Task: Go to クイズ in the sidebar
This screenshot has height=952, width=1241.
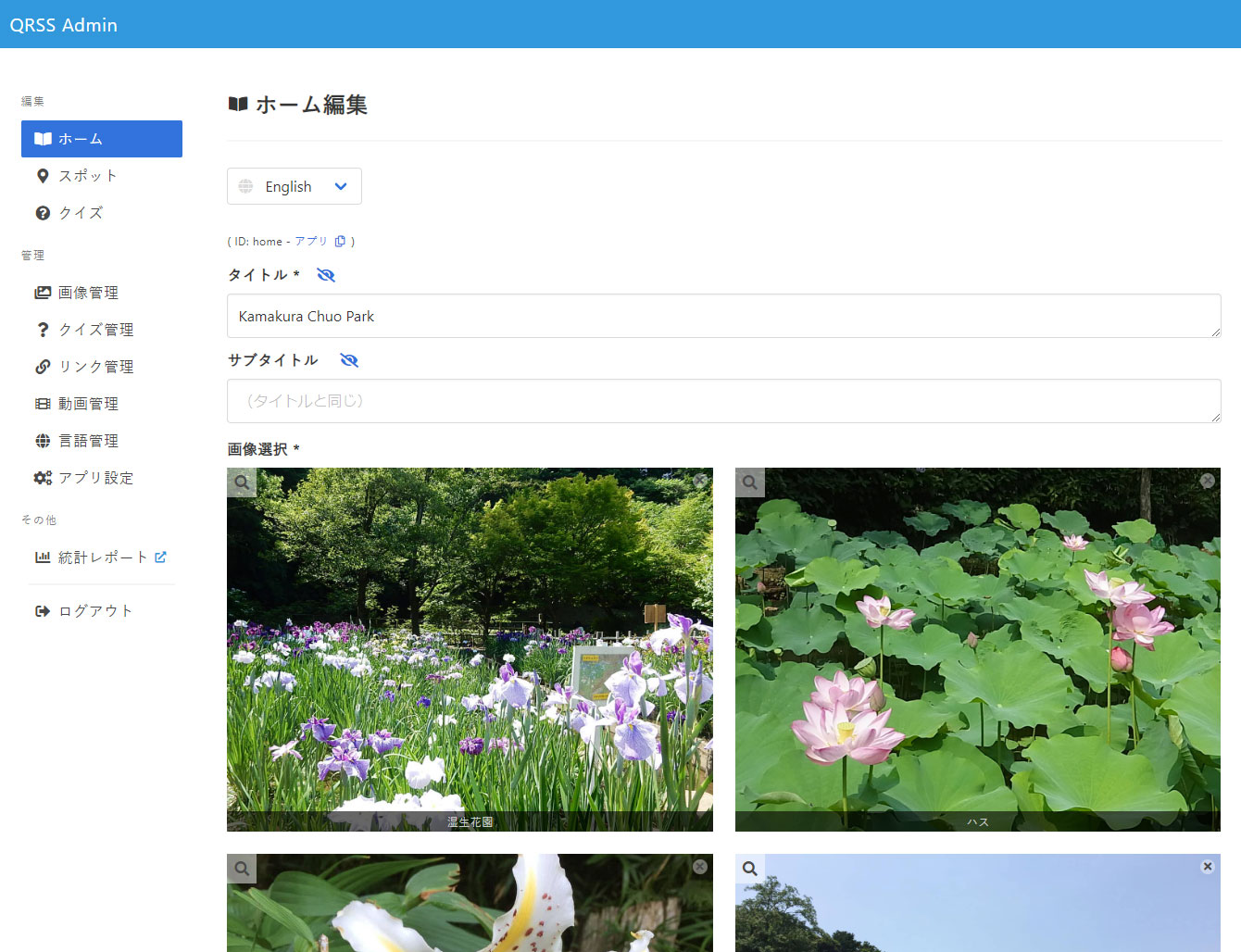Action: coord(81,213)
